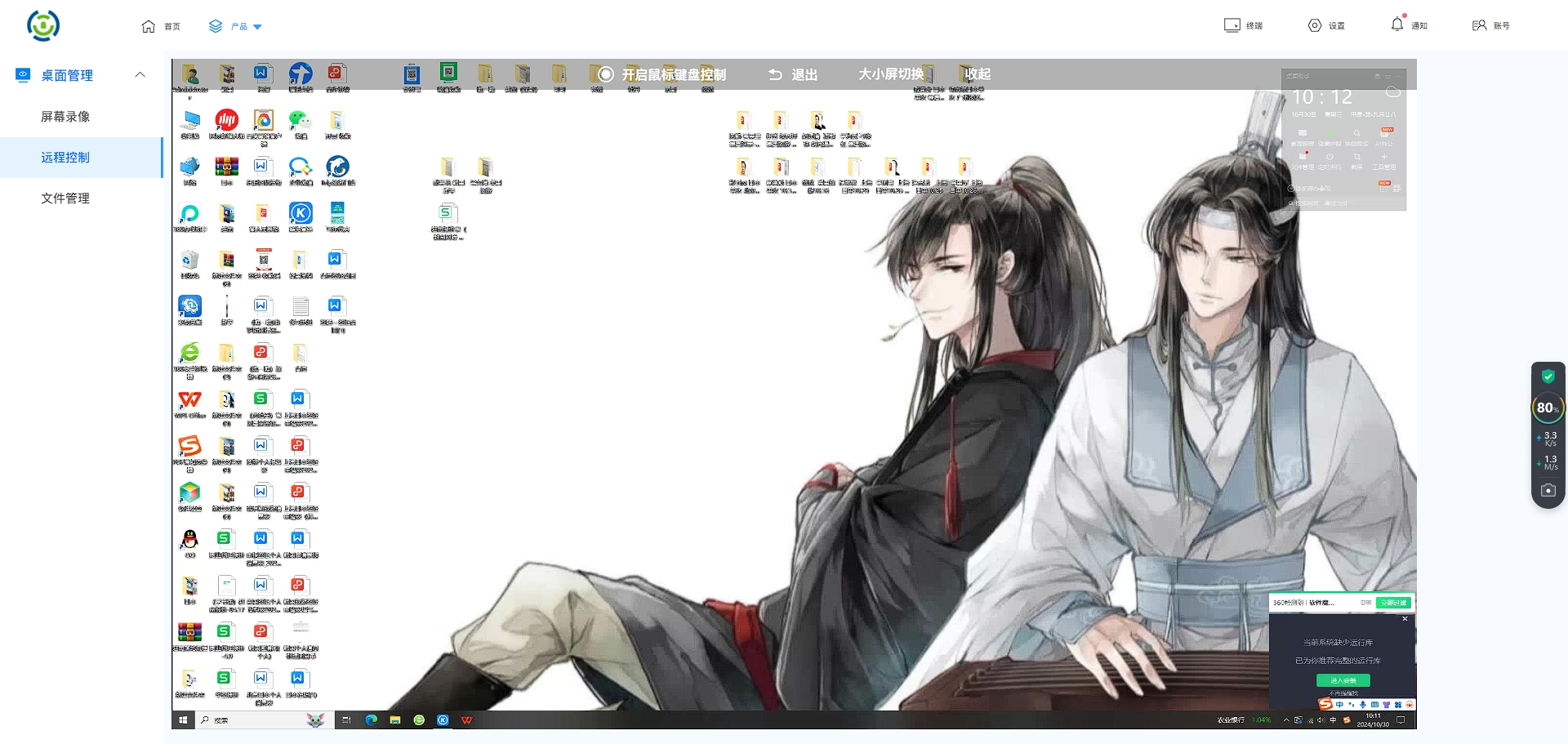Open the 账号 account icon
The height and width of the screenshot is (744, 1568).
click(1479, 25)
